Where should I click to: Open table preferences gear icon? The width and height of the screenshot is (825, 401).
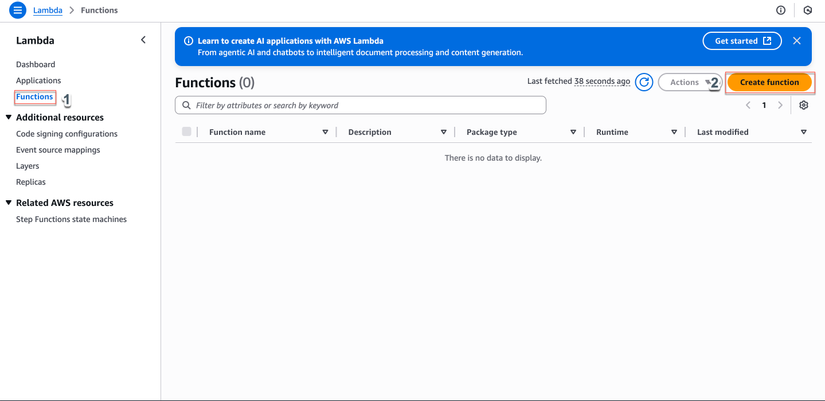tap(803, 105)
